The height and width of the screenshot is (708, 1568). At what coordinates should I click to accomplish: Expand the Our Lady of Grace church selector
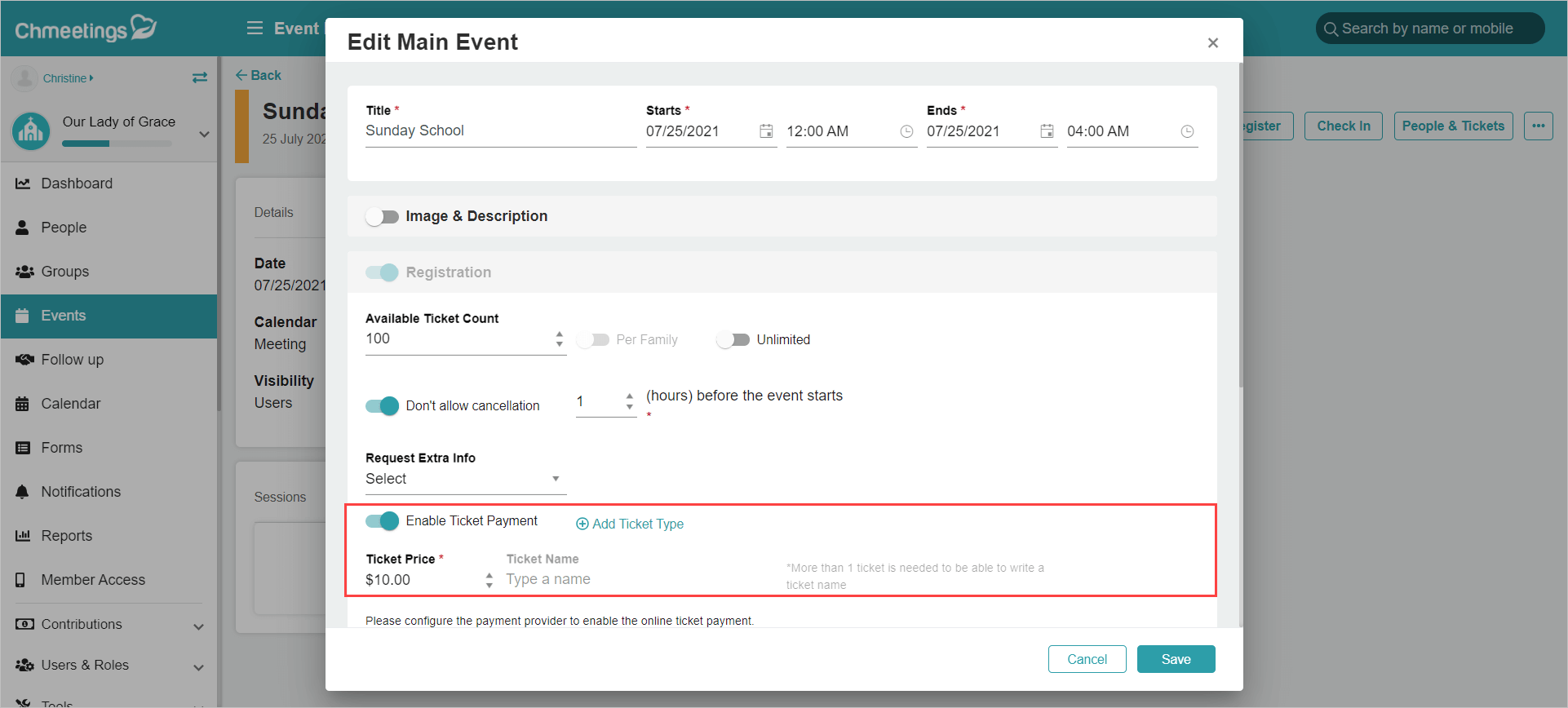pos(204,134)
